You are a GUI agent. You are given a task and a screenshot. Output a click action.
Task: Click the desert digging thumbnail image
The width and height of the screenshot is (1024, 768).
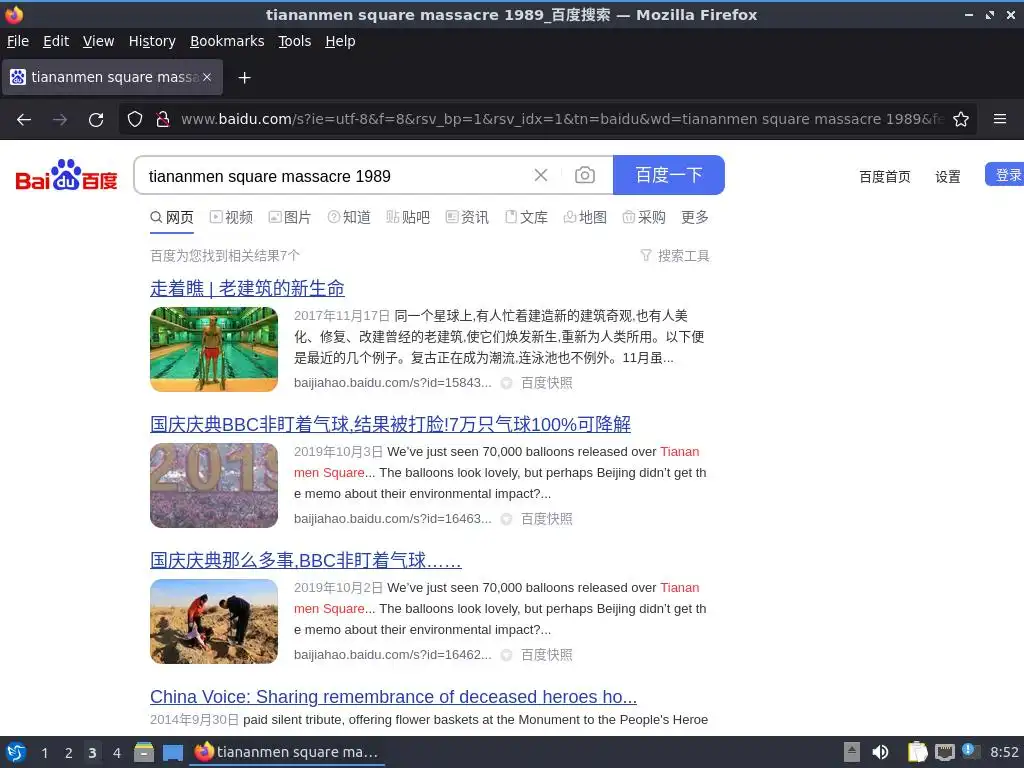click(x=214, y=621)
